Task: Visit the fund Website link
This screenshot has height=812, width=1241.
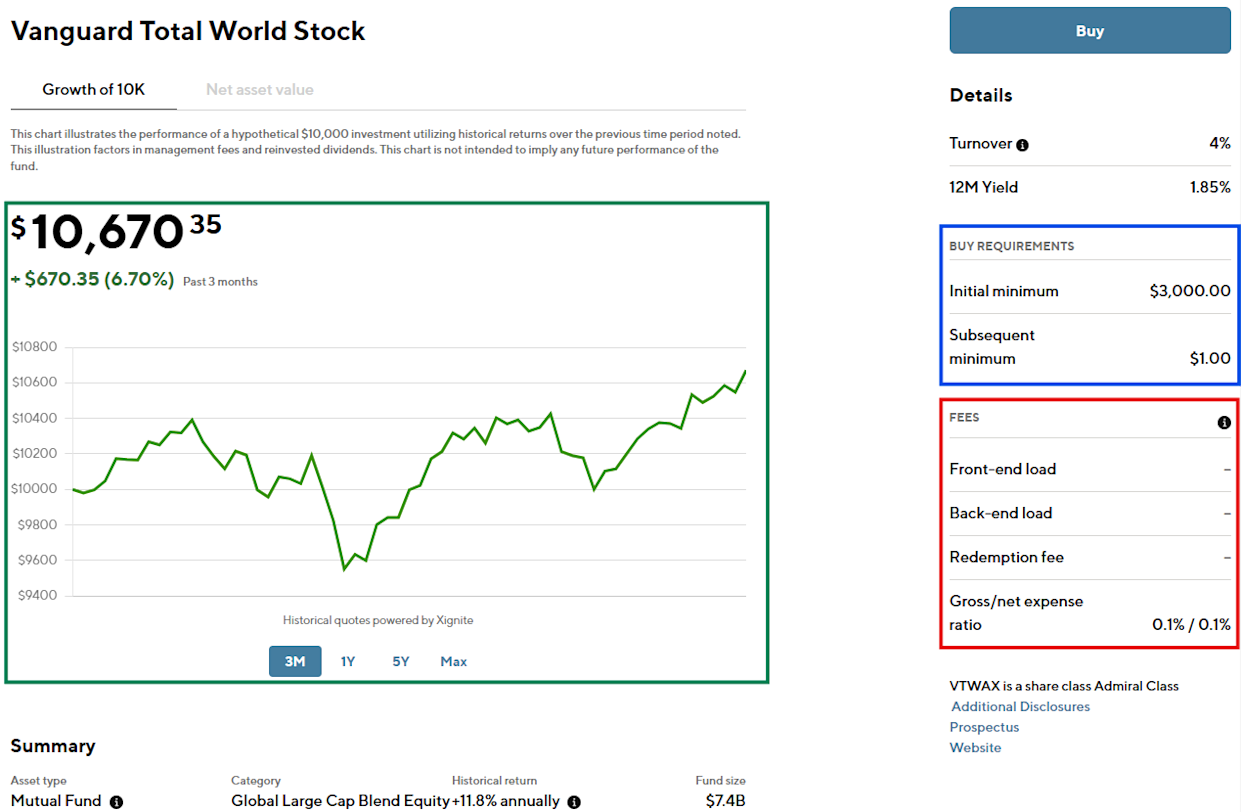Action: [x=975, y=747]
